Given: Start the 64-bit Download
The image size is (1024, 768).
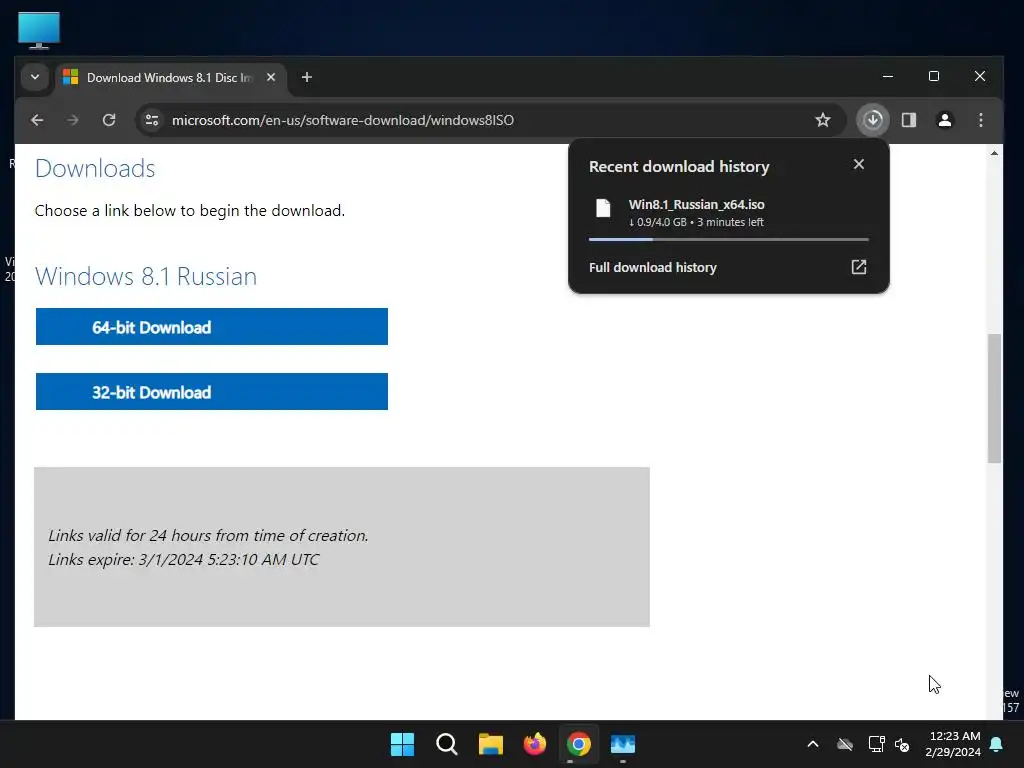Looking at the screenshot, I should [212, 327].
